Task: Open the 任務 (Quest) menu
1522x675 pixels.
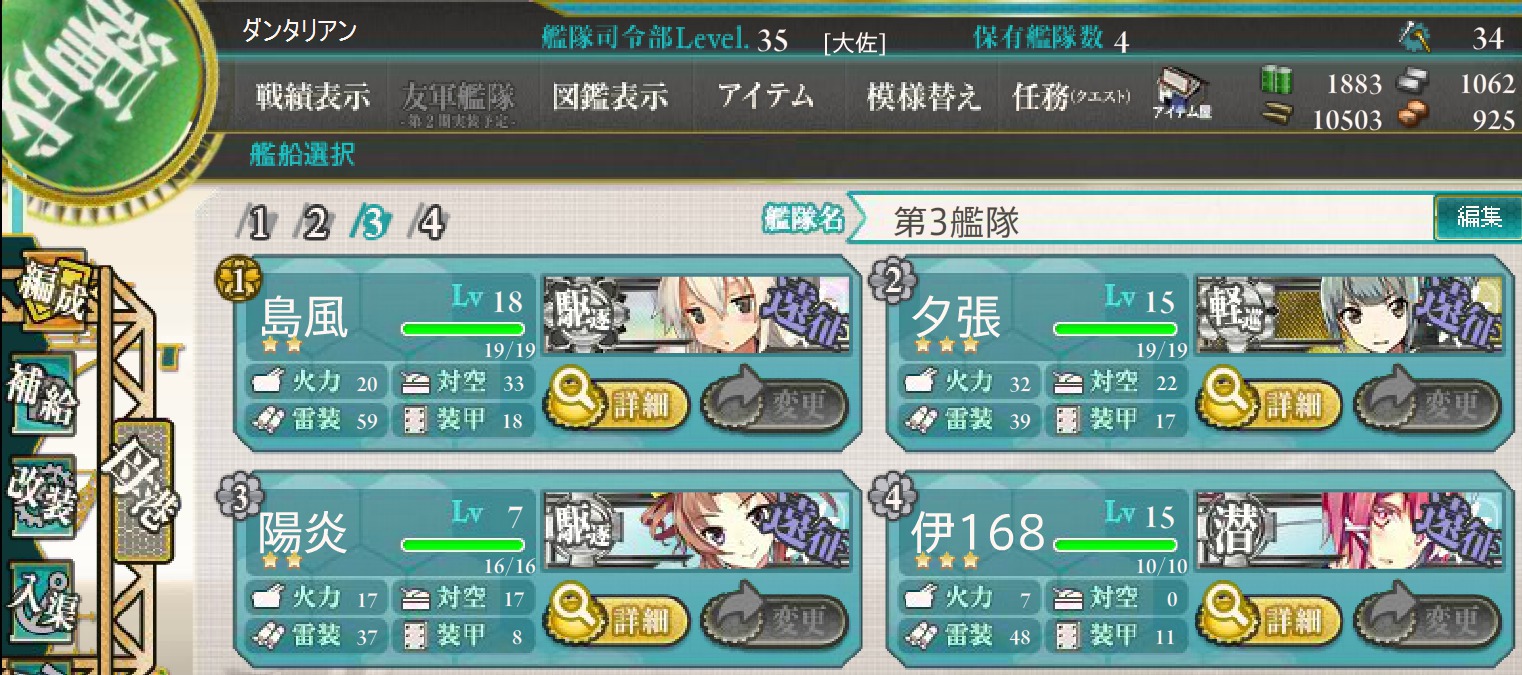Action: pos(1072,97)
